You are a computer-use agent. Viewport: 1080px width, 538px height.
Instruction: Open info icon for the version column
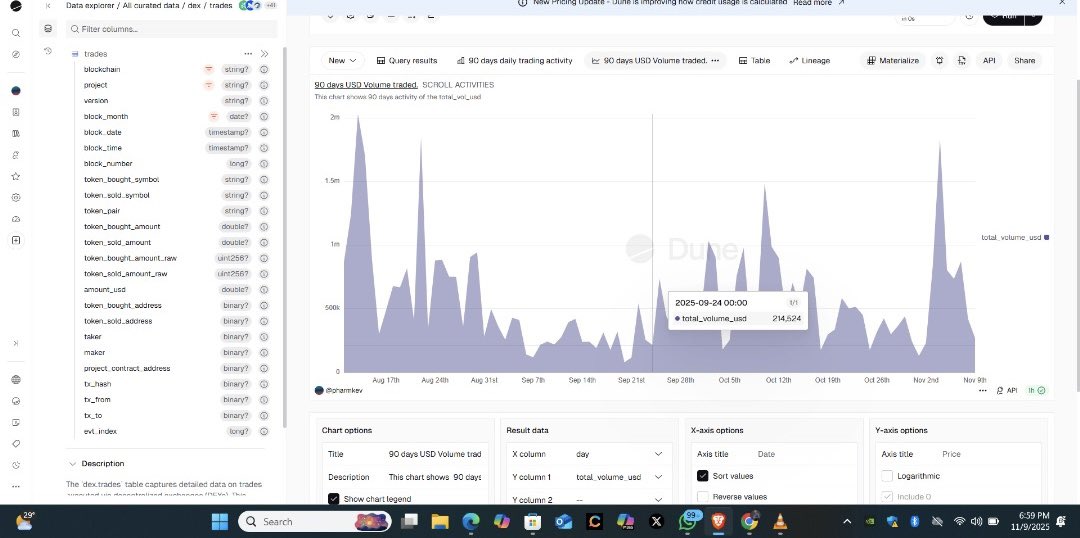tap(264, 101)
